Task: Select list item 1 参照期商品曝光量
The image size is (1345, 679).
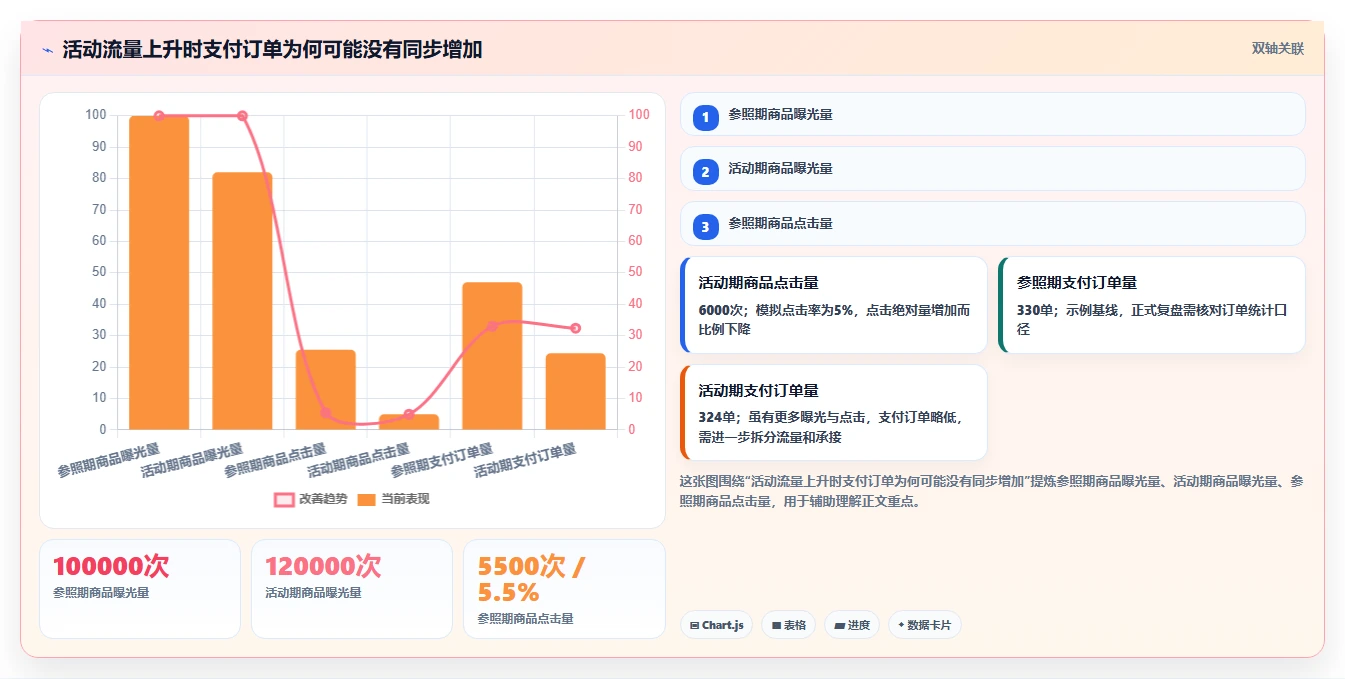Action: (992, 114)
